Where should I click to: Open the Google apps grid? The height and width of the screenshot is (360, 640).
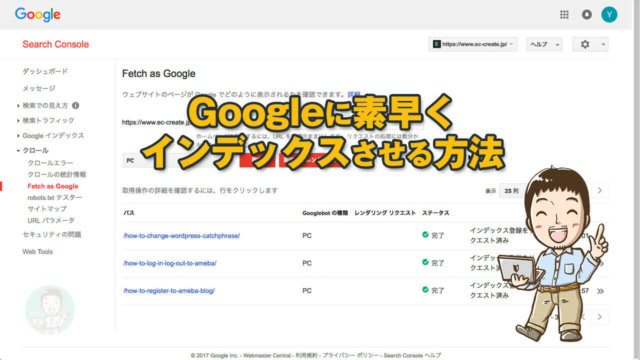564,15
